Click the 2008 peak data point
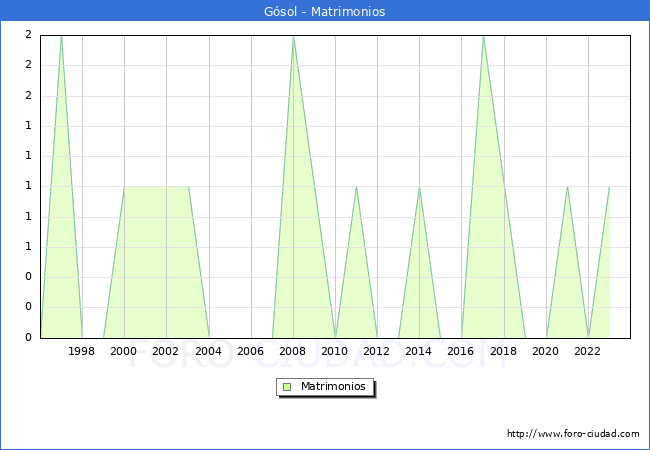This screenshot has height=450, width=650. point(293,36)
